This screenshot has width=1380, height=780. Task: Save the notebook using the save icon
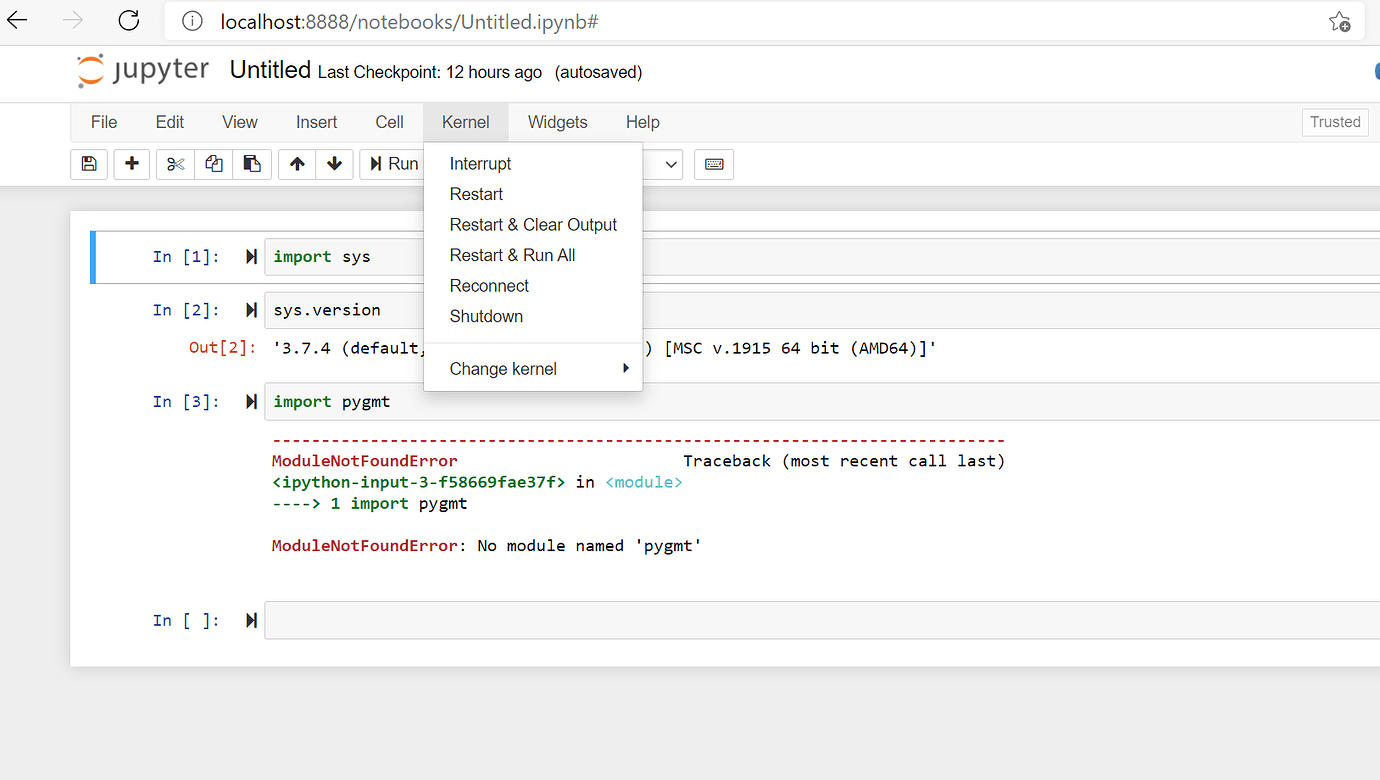[x=88, y=164]
